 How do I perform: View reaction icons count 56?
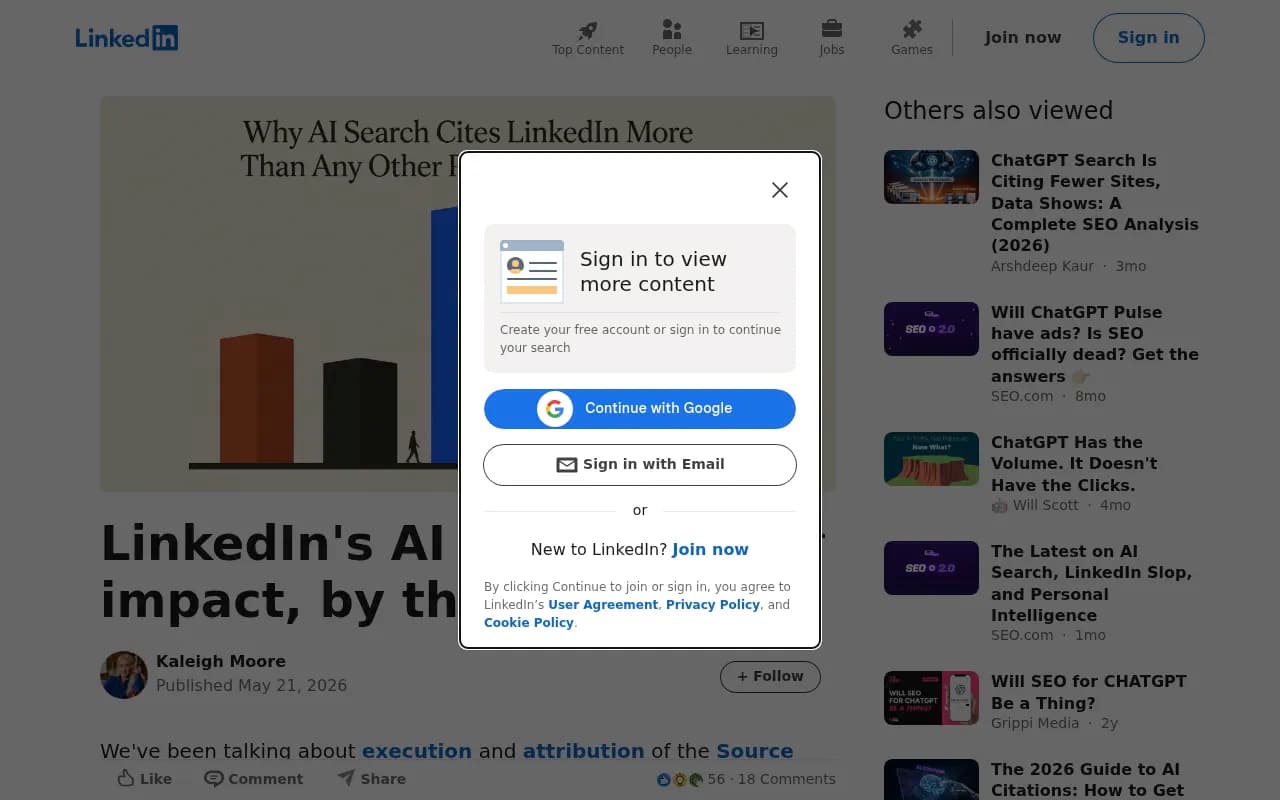click(x=690, y=779)
